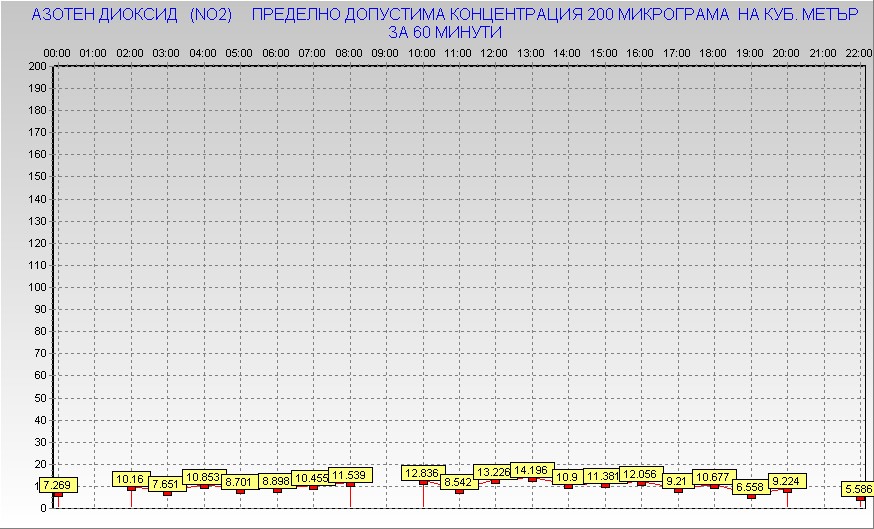Select the 5.586 data label
The image size is (874, 529).
point(858,489)
